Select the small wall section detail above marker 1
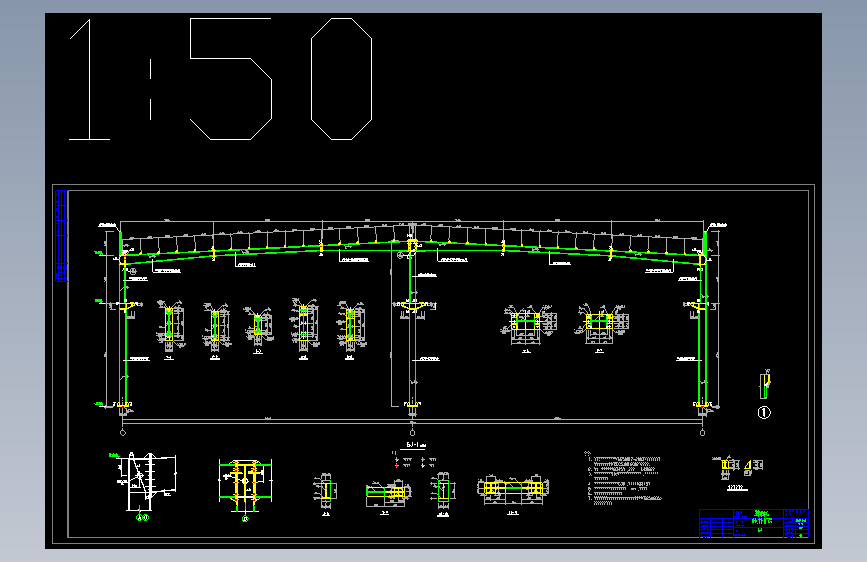Viewport: 867px width, 562px height. pyautogui.click(x=765, y=385)
